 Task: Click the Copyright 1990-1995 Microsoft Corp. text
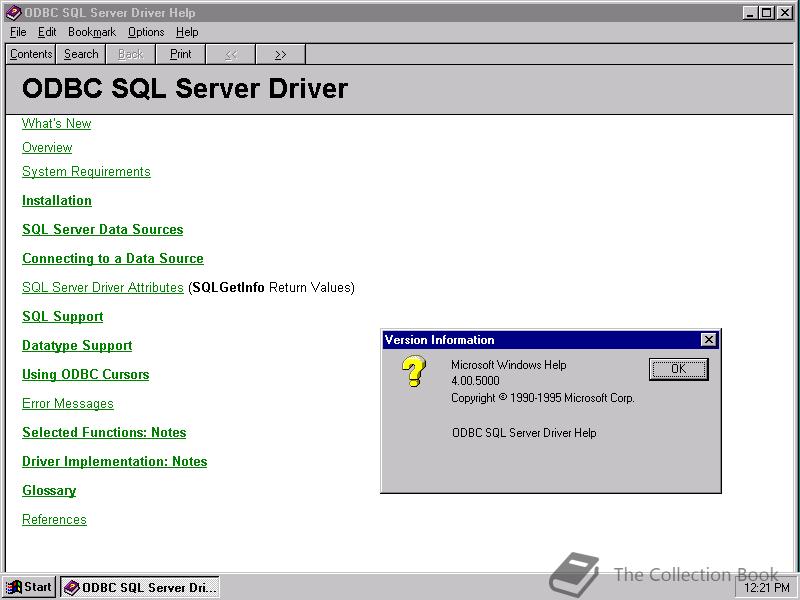[x=543, y=398]
